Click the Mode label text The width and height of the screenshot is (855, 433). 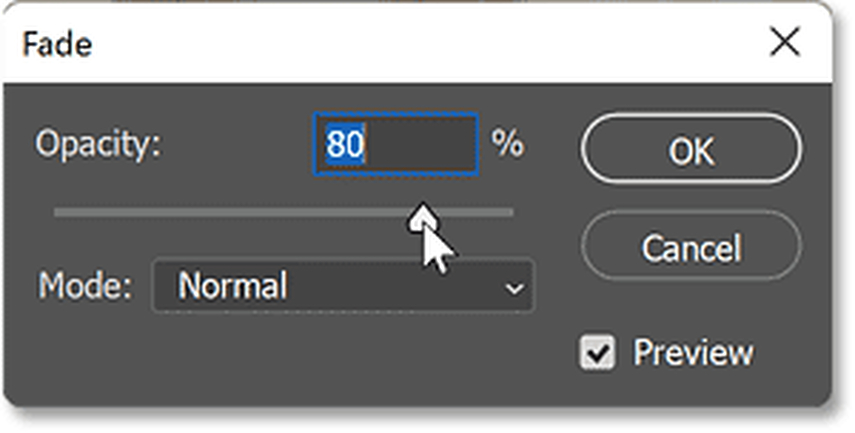85,287
